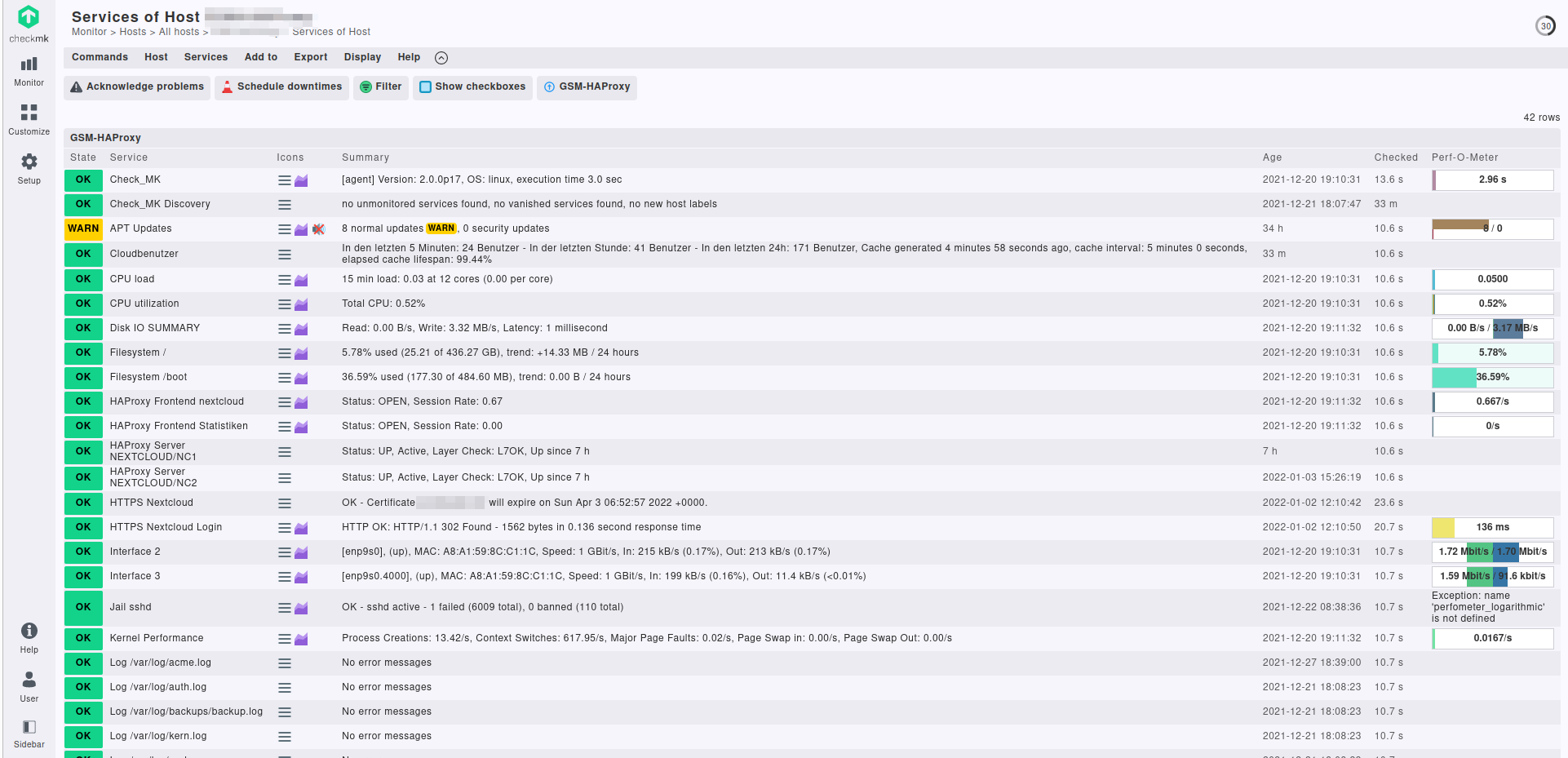Open graph icon for Filesystem /boot

tap(301, 378)
